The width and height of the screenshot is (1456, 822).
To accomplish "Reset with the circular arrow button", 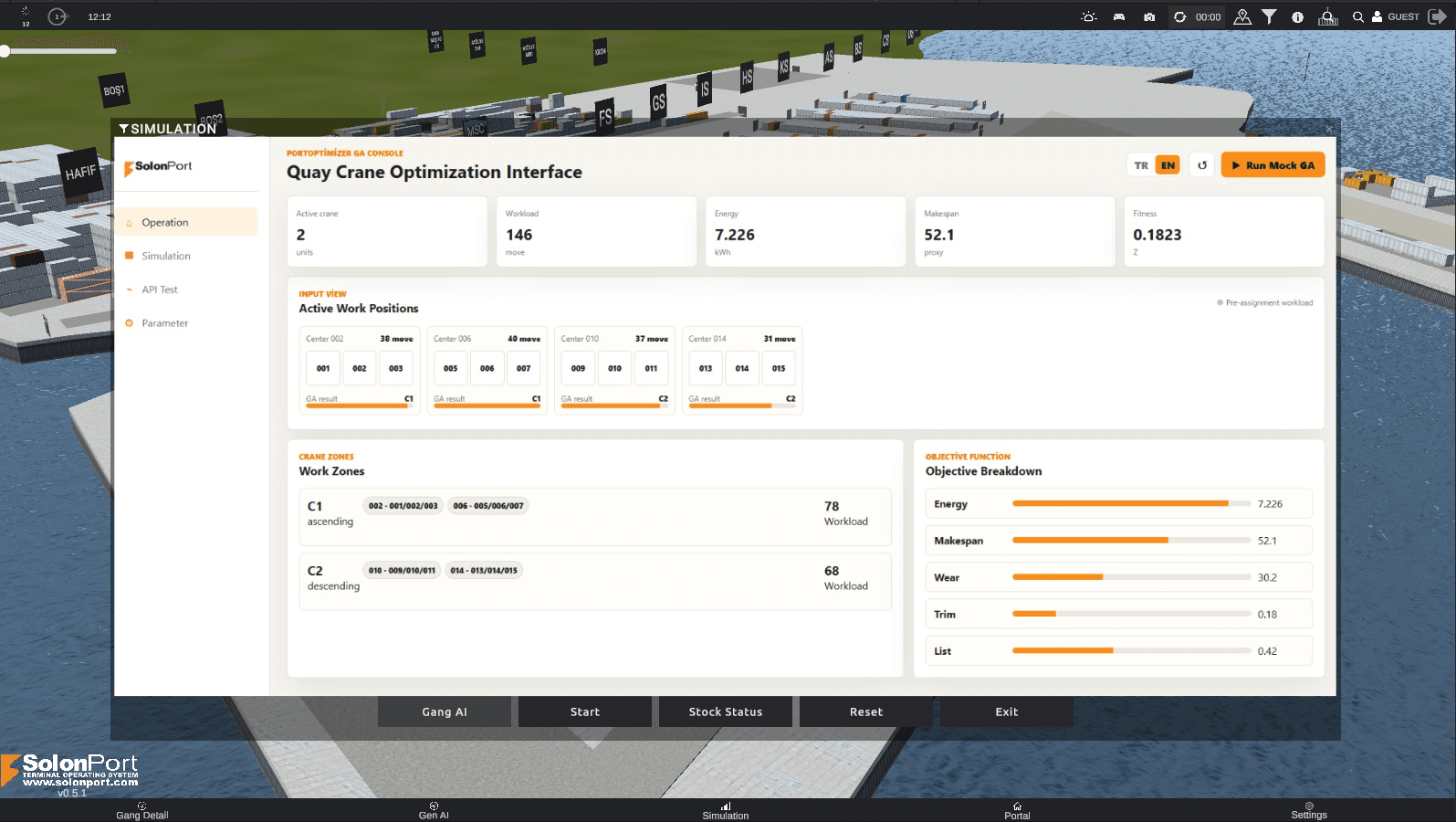I will (1202, 165).
